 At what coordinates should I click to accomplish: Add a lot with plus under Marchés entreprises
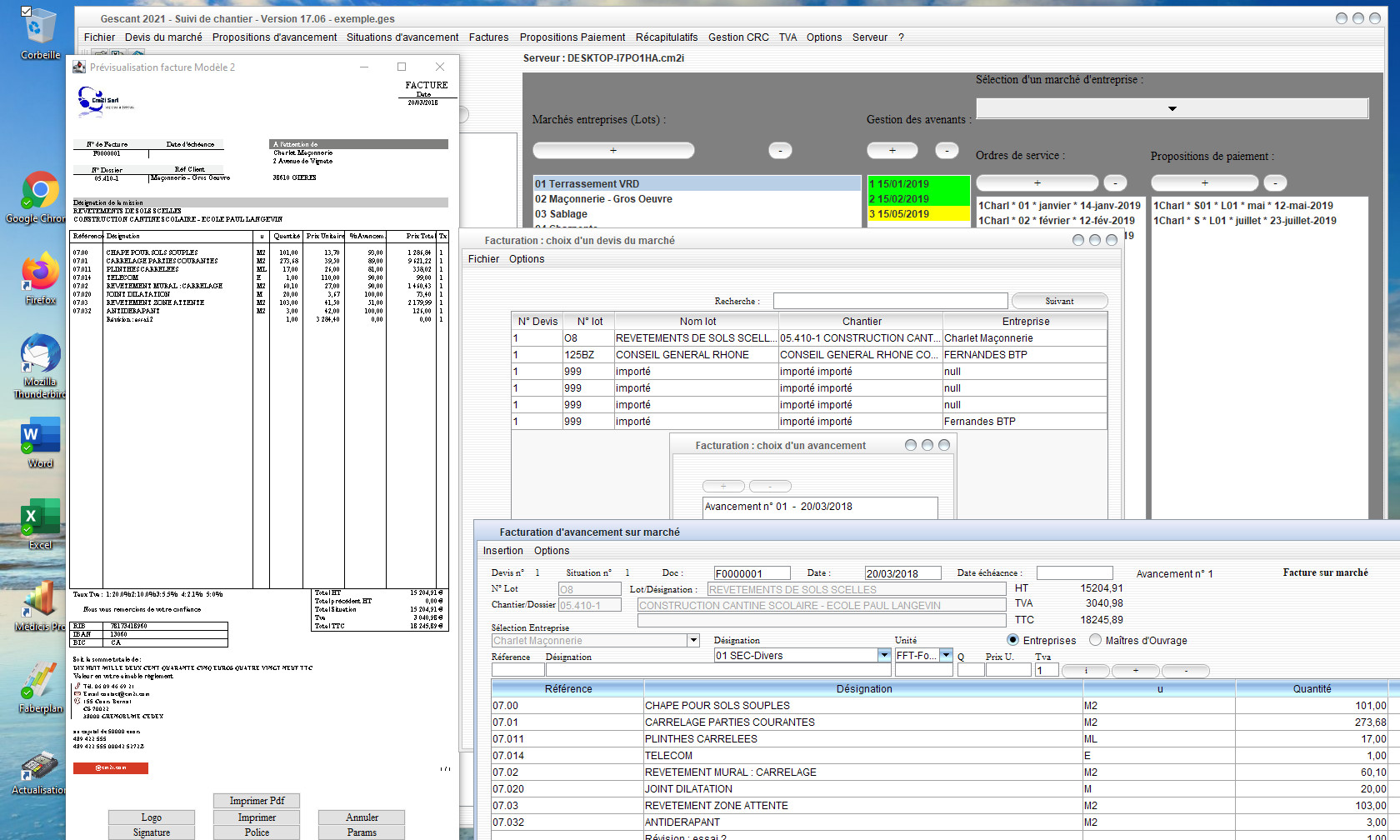(x=613, y=150)
